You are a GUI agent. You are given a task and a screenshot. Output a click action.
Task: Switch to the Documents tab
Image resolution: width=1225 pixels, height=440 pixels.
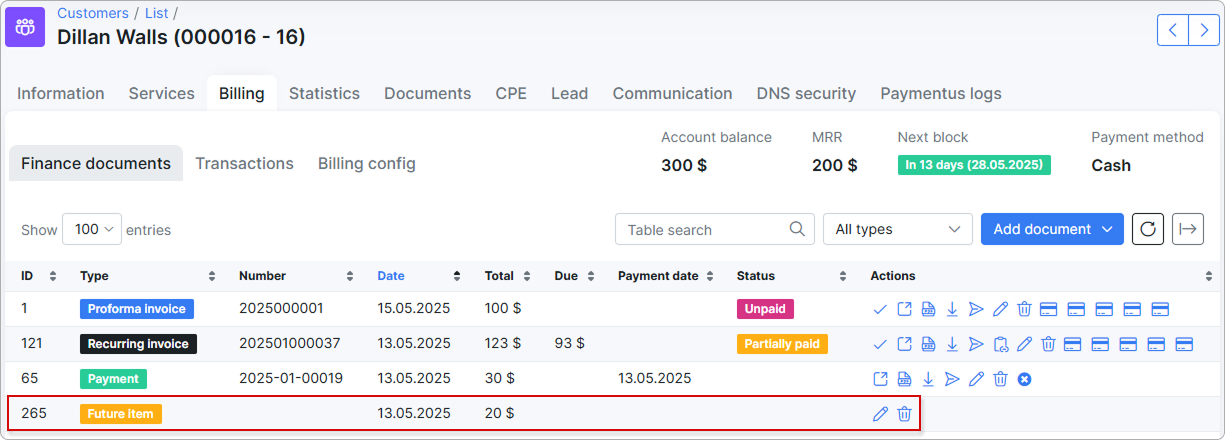pos(427,93)
